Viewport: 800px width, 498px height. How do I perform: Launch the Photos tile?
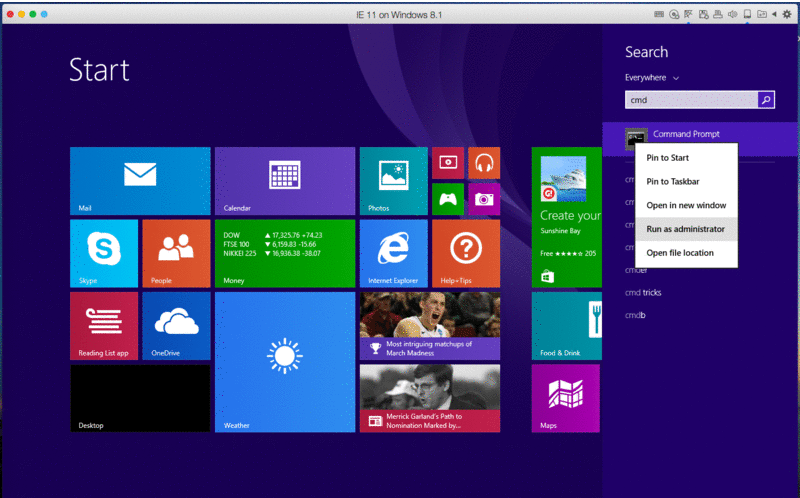tap(393, 181)
